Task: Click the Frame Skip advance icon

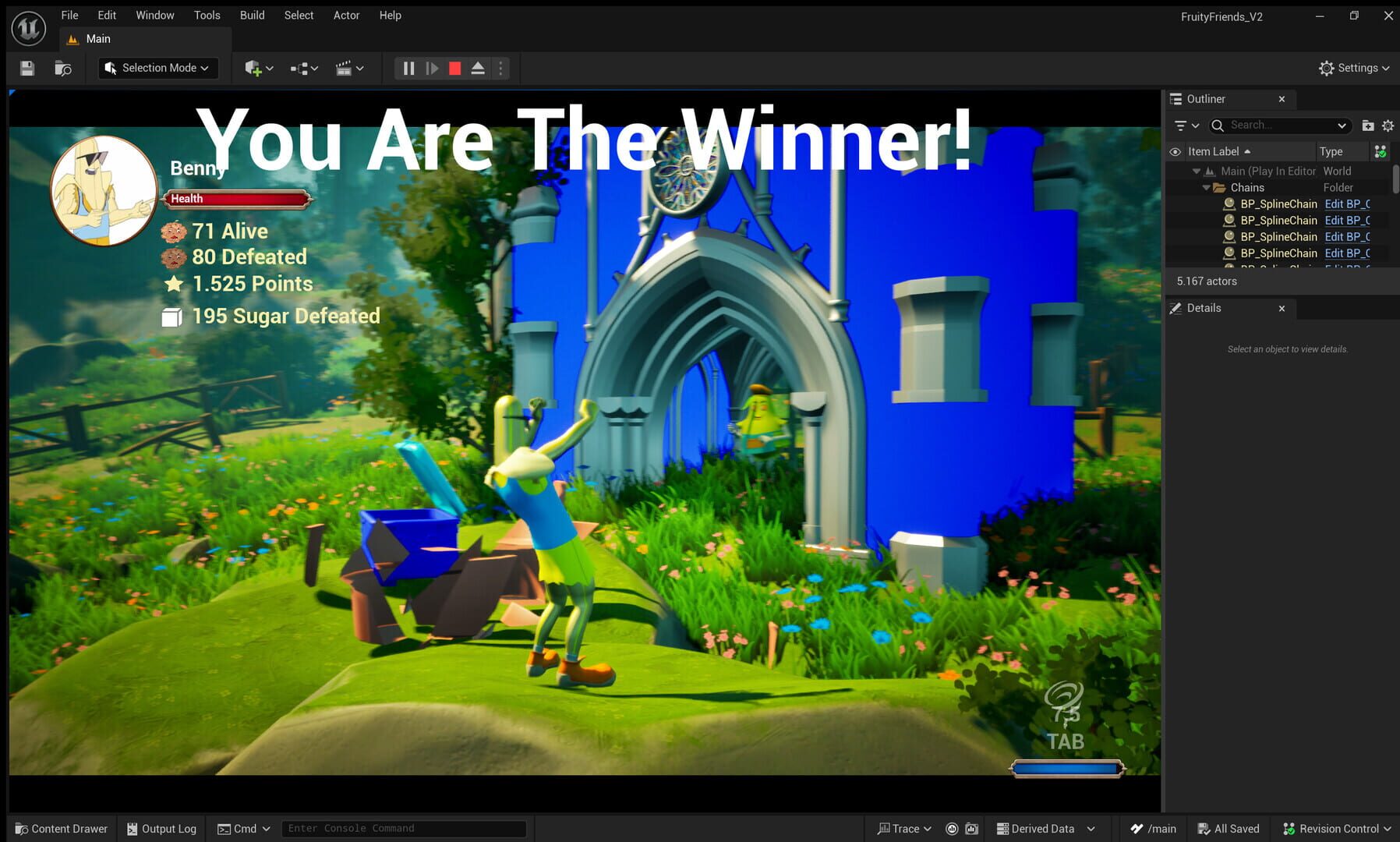Action: click(432, 68)
